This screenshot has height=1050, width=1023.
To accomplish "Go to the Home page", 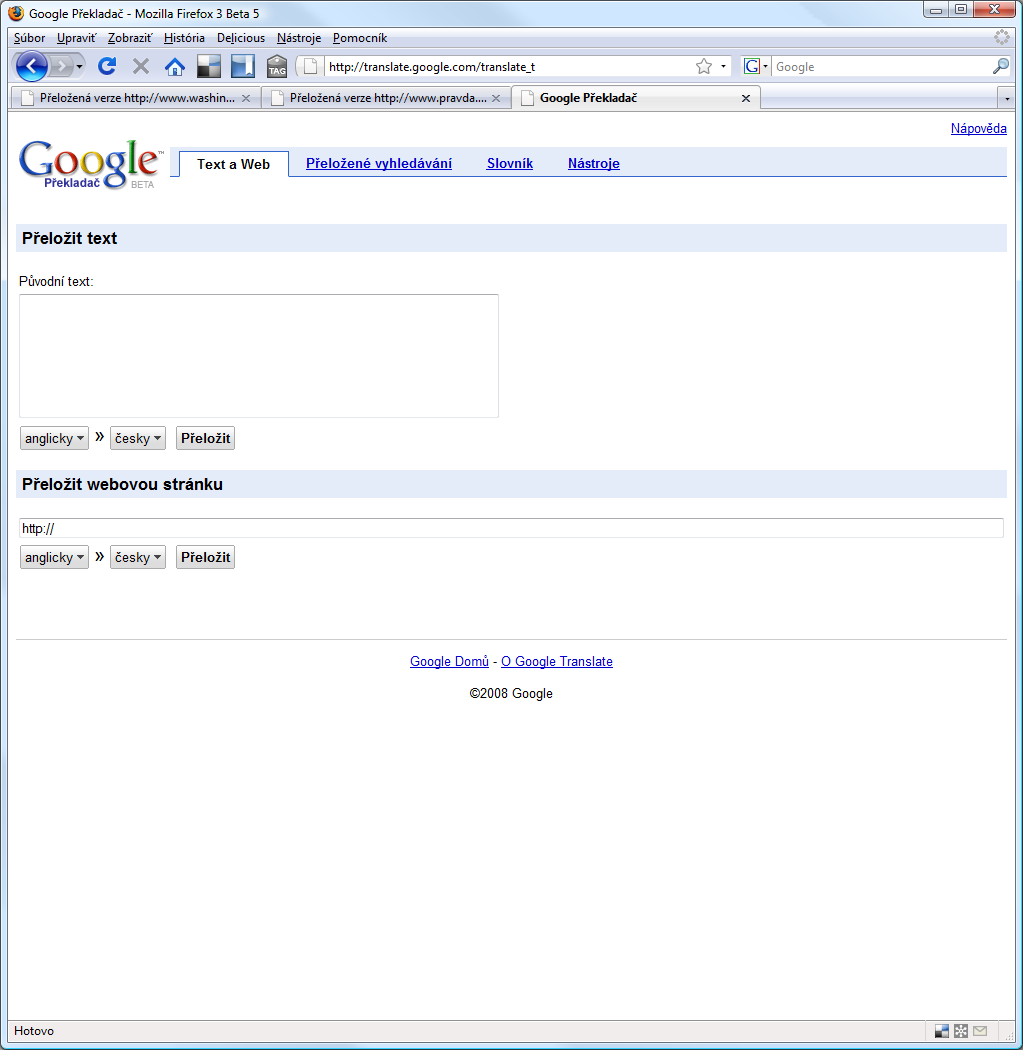I will 175,66.
